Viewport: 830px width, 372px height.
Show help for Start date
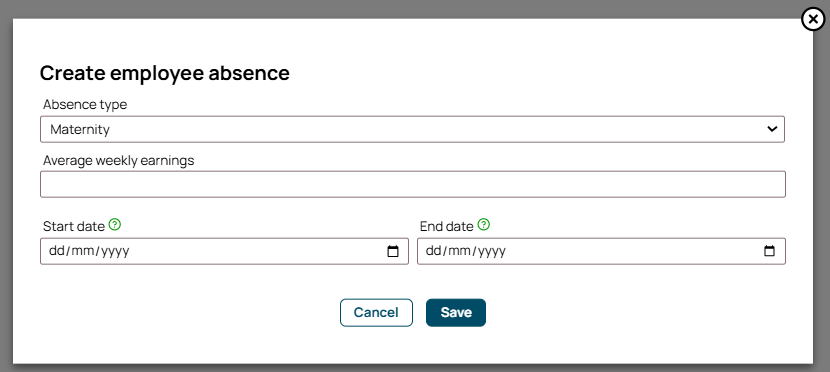click(115, 225)
